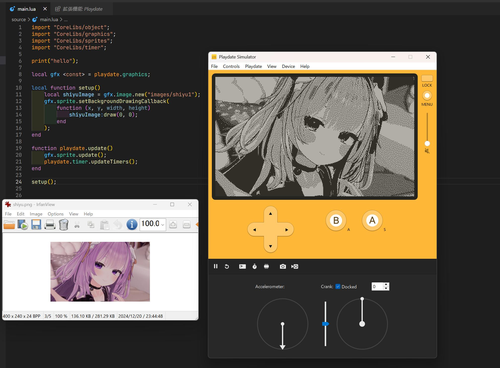
Task: Open the IrfanView Edit menu
Action: (x=21, y=214)
